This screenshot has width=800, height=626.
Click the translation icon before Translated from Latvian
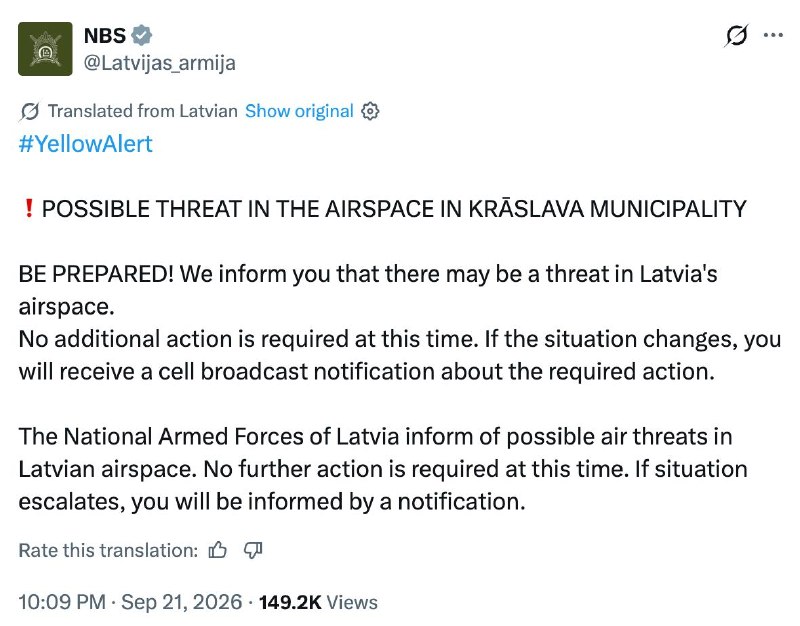pyautogui.click(x=30, y=111)
